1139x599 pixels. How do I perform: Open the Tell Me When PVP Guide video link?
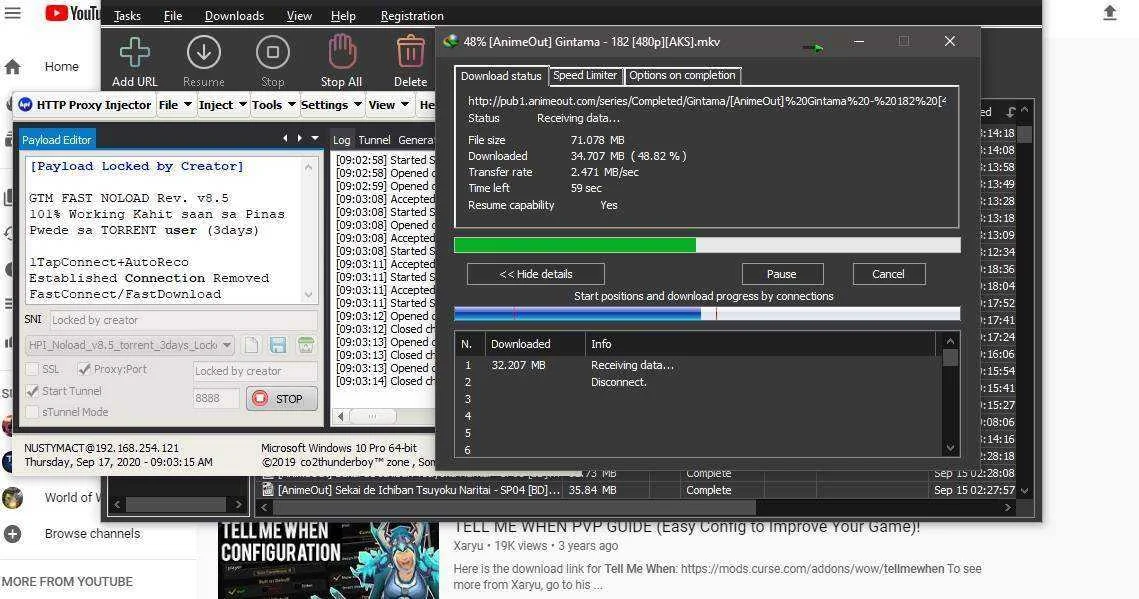click(x=686, y=527)
